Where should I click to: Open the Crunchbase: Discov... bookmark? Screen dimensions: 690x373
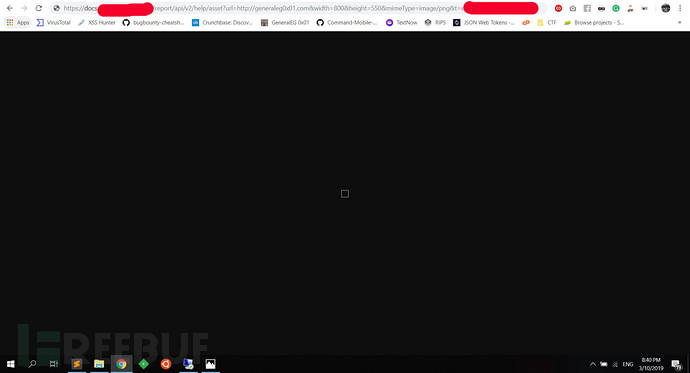tap(222, 22)
